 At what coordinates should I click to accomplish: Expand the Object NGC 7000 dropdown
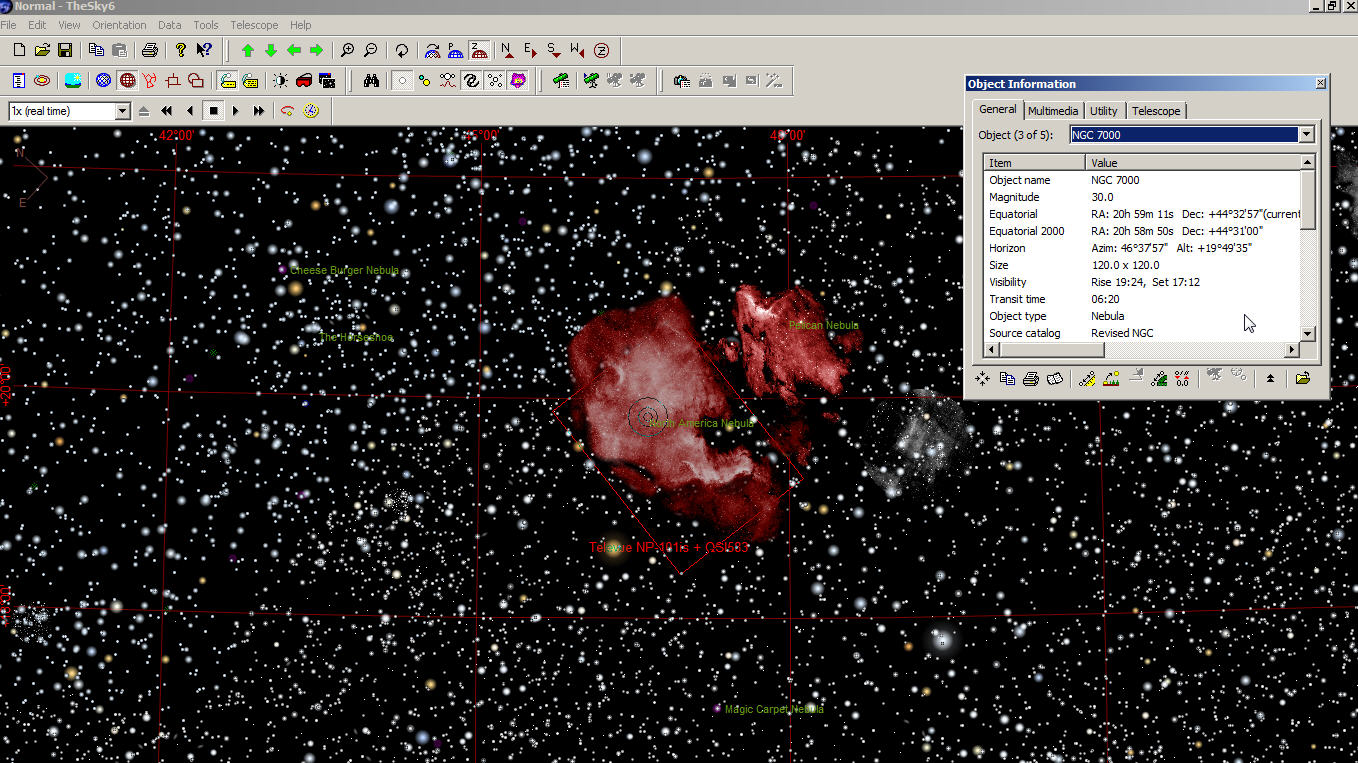tap(1305, 135)
